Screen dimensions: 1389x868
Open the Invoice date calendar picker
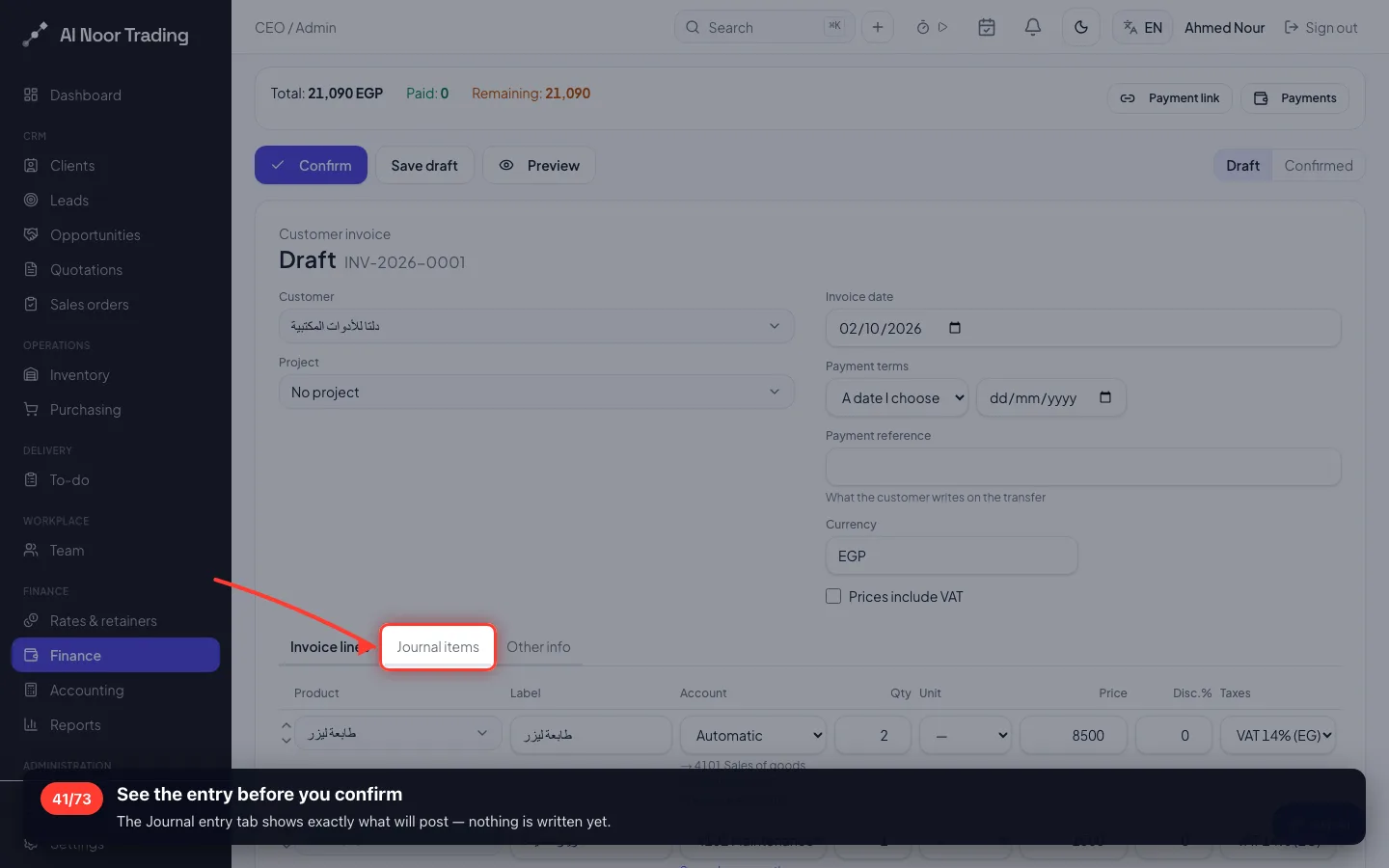tap(955, 328)
